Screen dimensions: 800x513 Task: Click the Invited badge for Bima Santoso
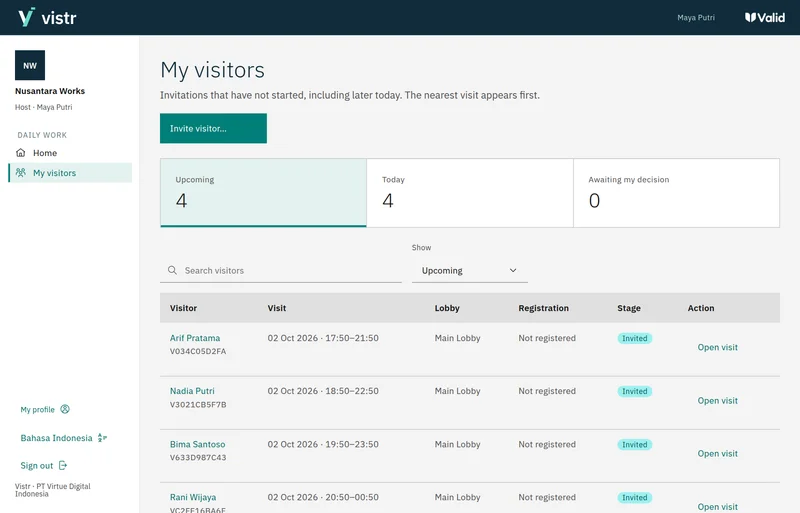coord(635,445)
